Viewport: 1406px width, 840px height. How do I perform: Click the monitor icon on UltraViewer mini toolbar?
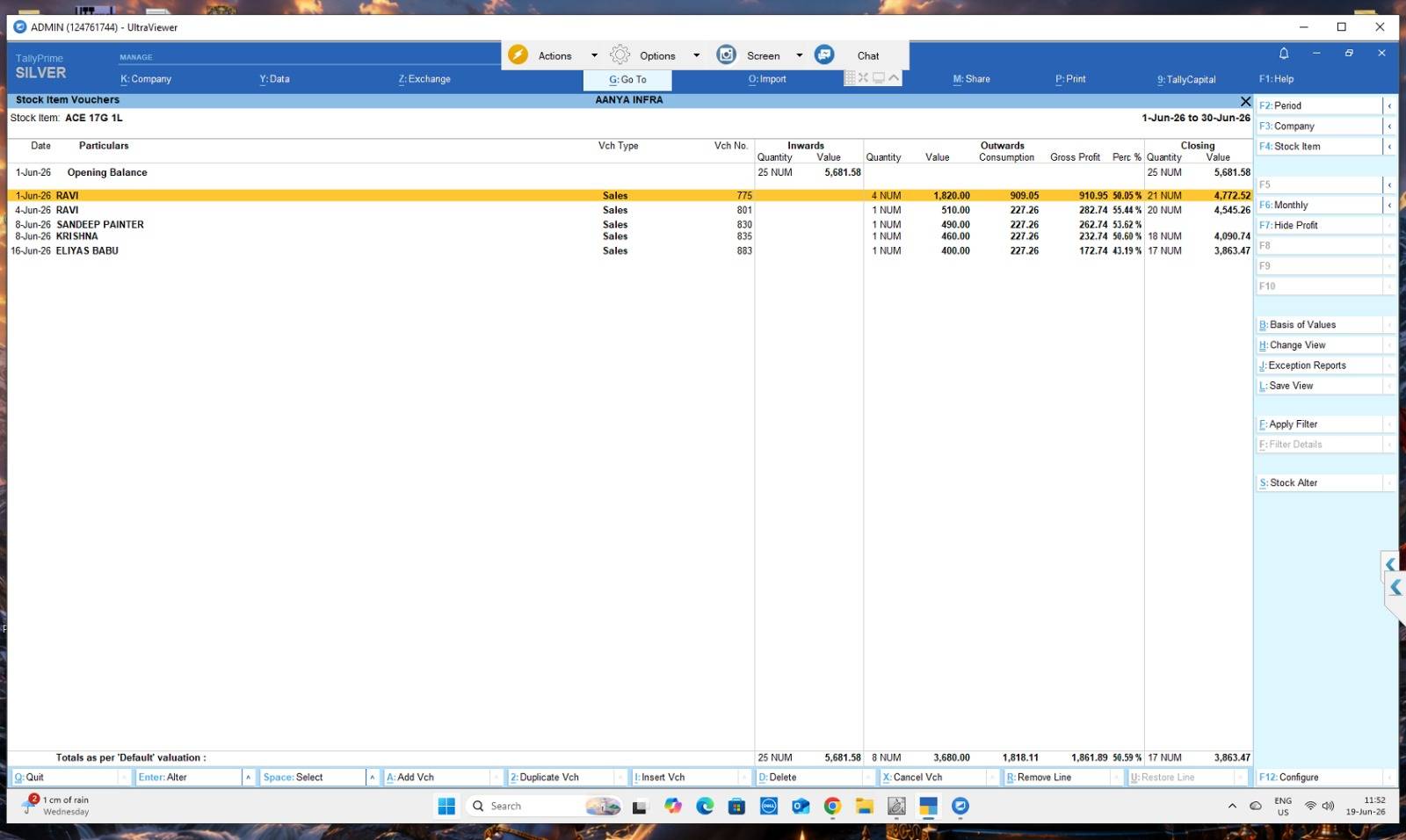tap(879, 78)
